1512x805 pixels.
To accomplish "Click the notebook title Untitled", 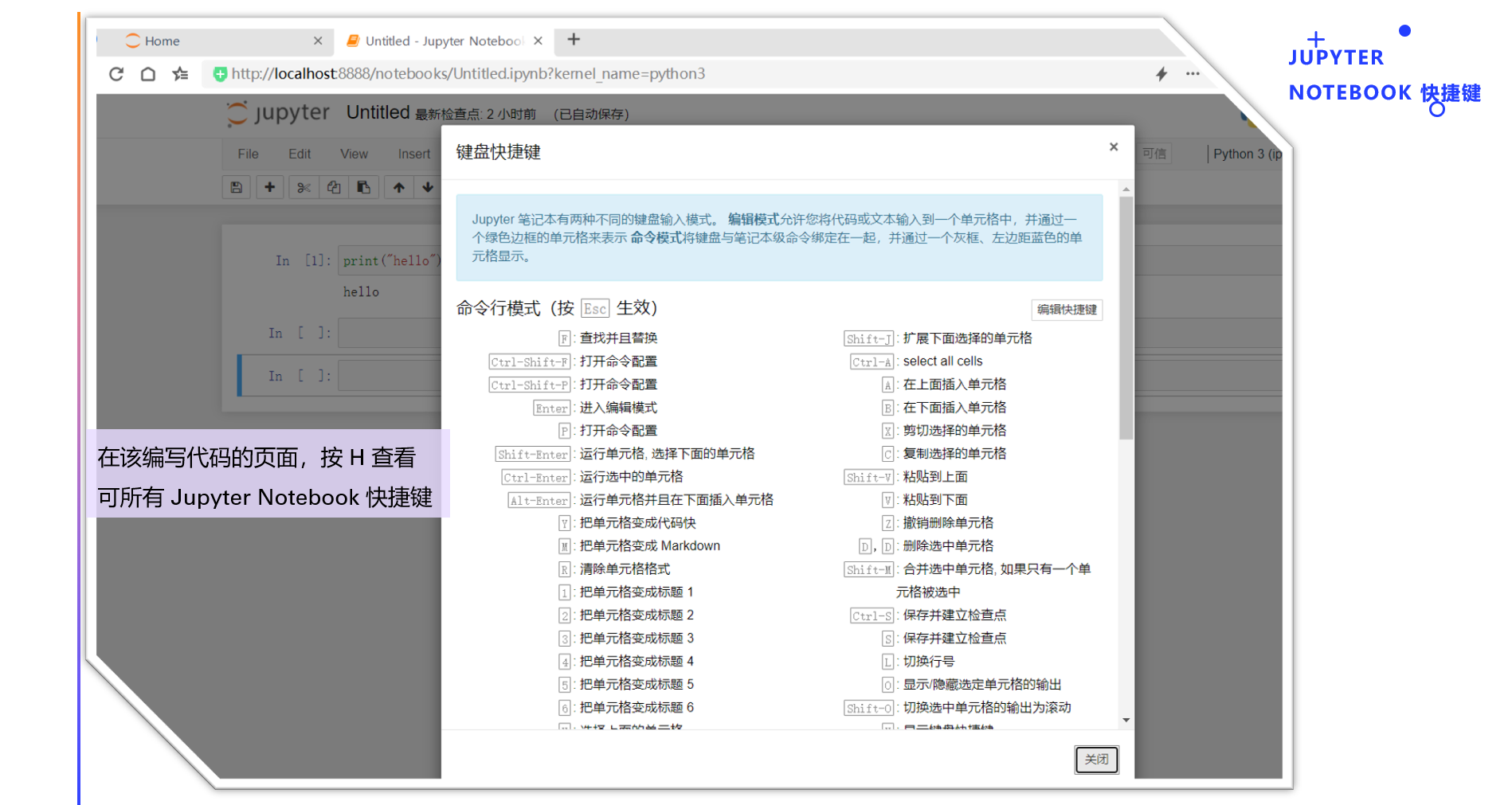I will click(x=378, y=112).
